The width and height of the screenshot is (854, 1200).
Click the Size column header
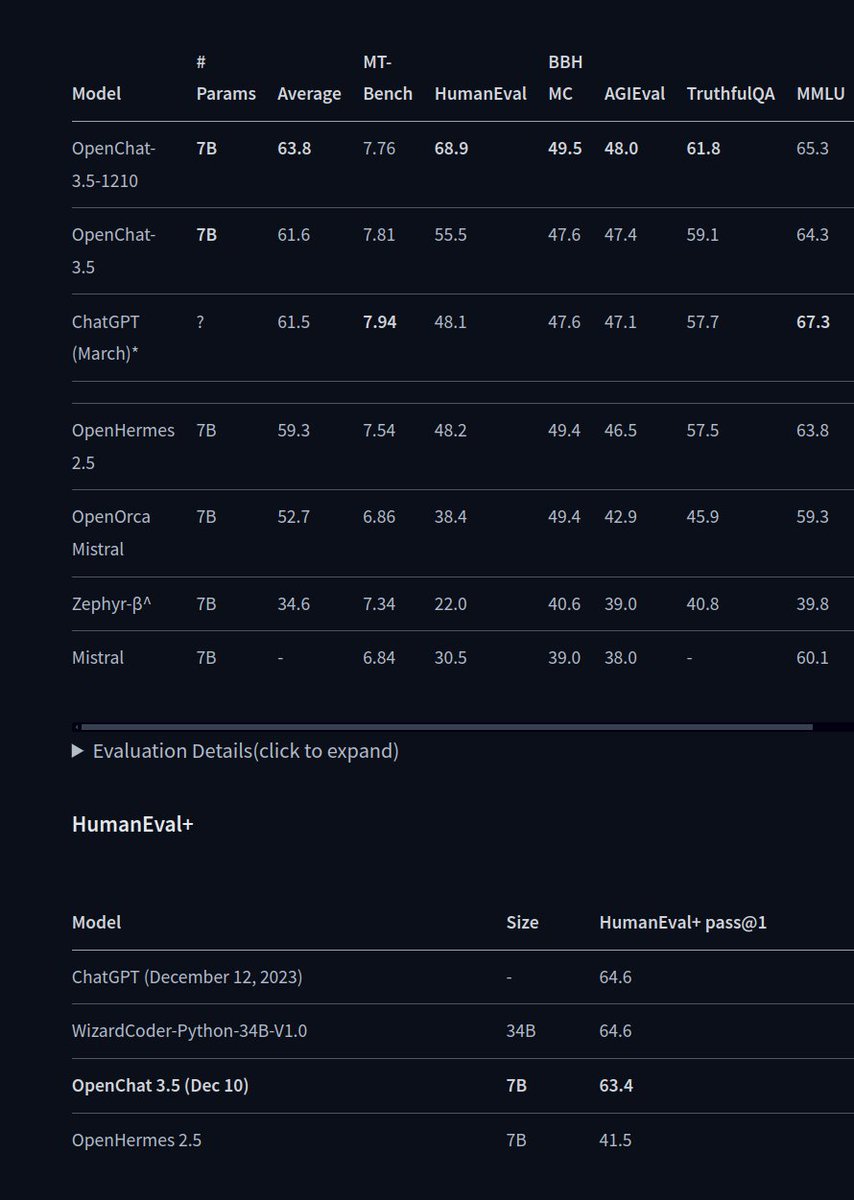click(x=522, y=923)
